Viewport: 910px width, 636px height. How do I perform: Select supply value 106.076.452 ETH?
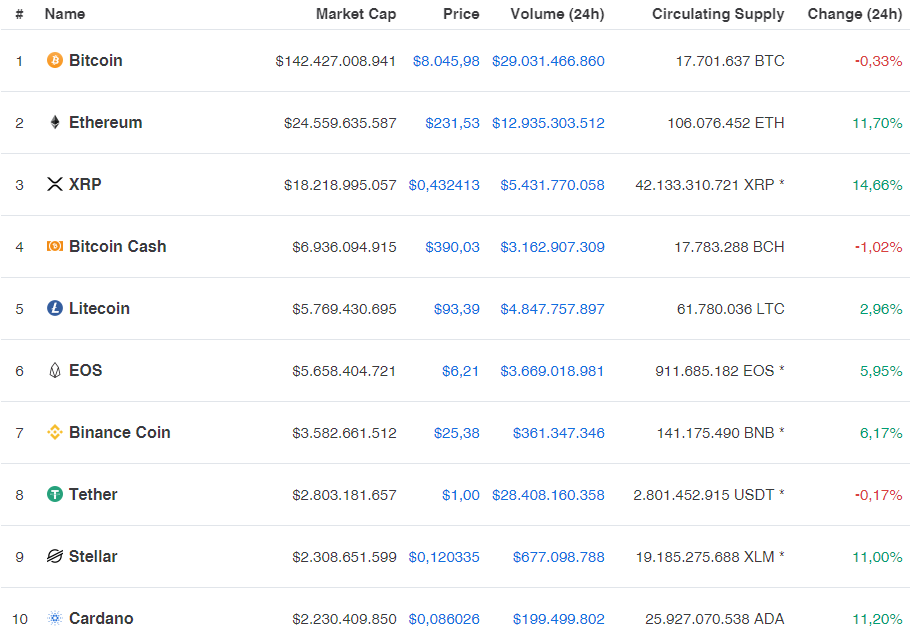(726, 123)
